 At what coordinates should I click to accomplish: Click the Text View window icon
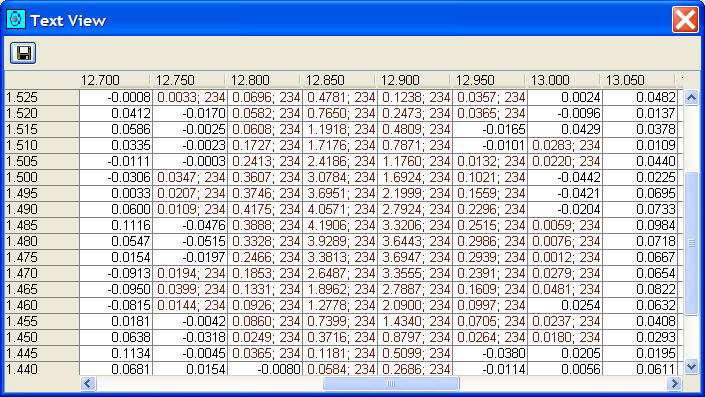(16, 20)
